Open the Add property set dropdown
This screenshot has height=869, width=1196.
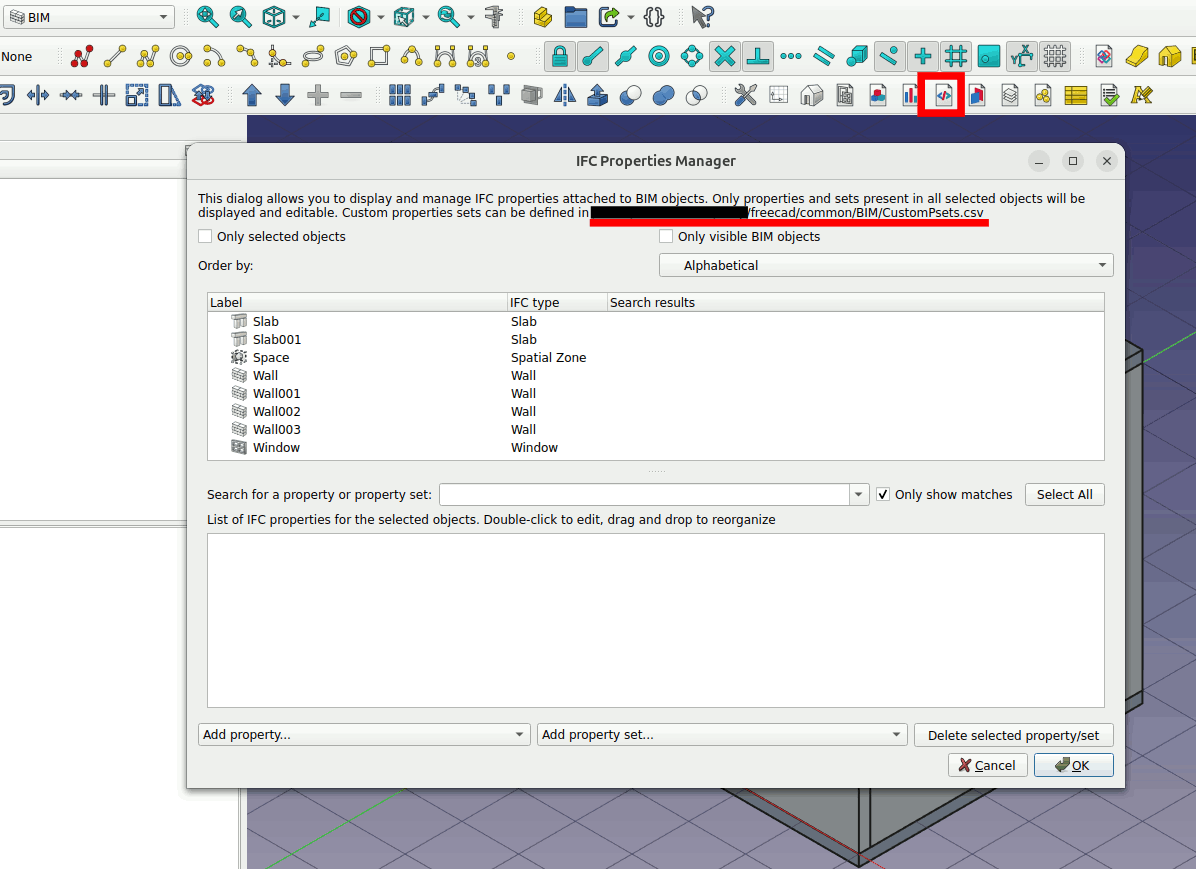tap(721, 735)
